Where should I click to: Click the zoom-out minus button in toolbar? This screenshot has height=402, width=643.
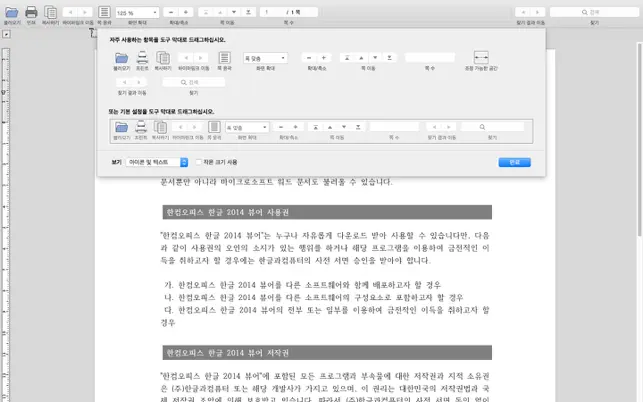coord(170,12)
